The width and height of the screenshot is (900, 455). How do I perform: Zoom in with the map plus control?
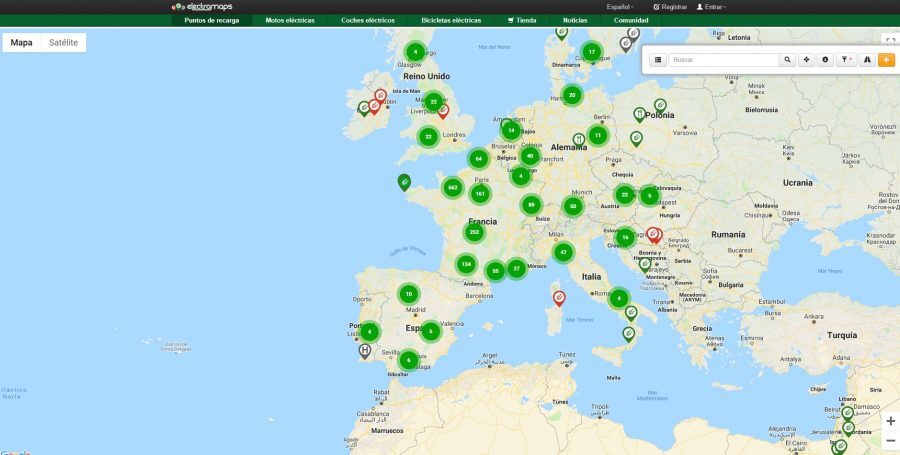click(890, 421)
